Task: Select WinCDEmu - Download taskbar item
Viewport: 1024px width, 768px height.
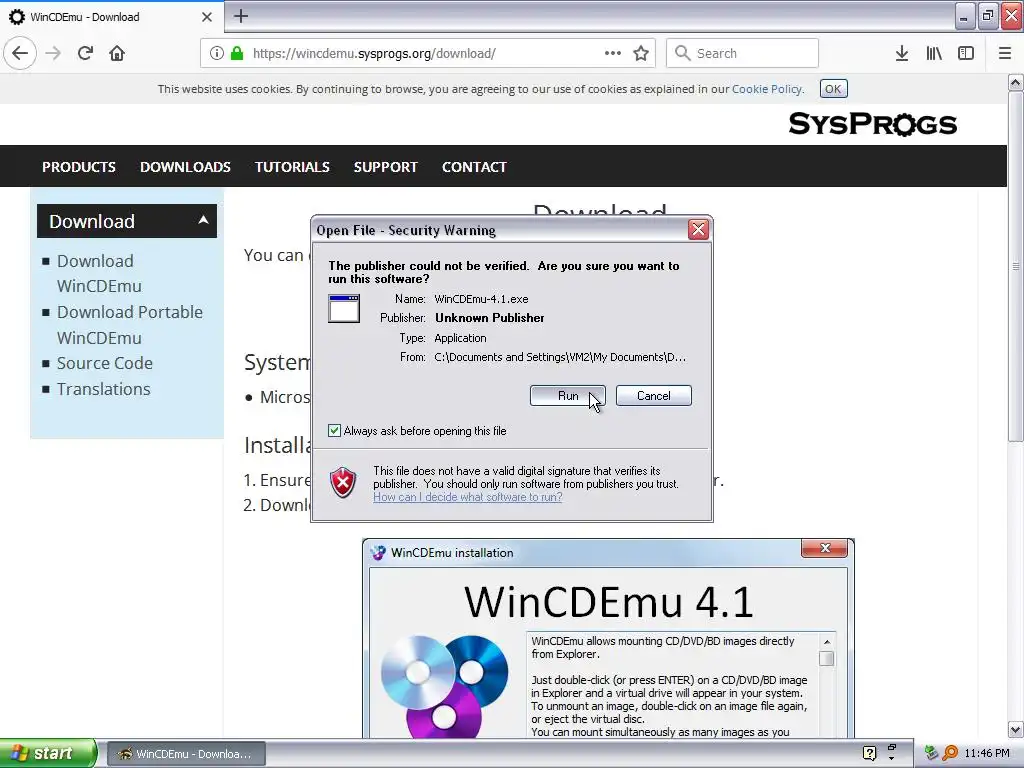Action: (x=186, y=754)
